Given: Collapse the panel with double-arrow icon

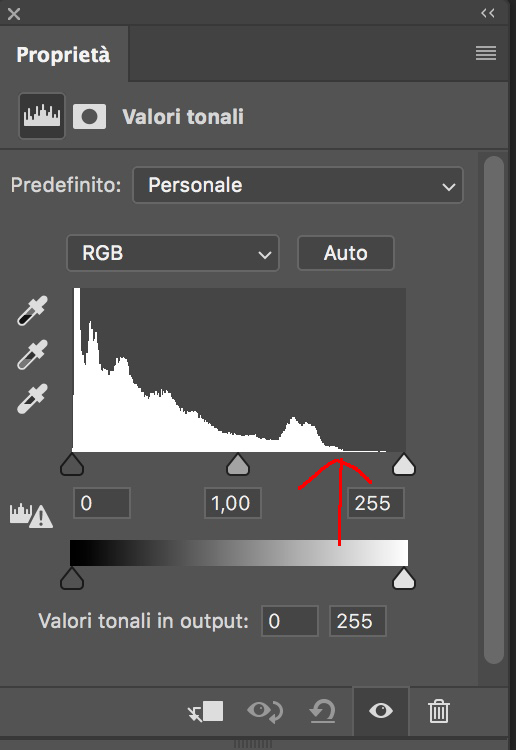Looking at the screenshot, I should pos(488,13).
